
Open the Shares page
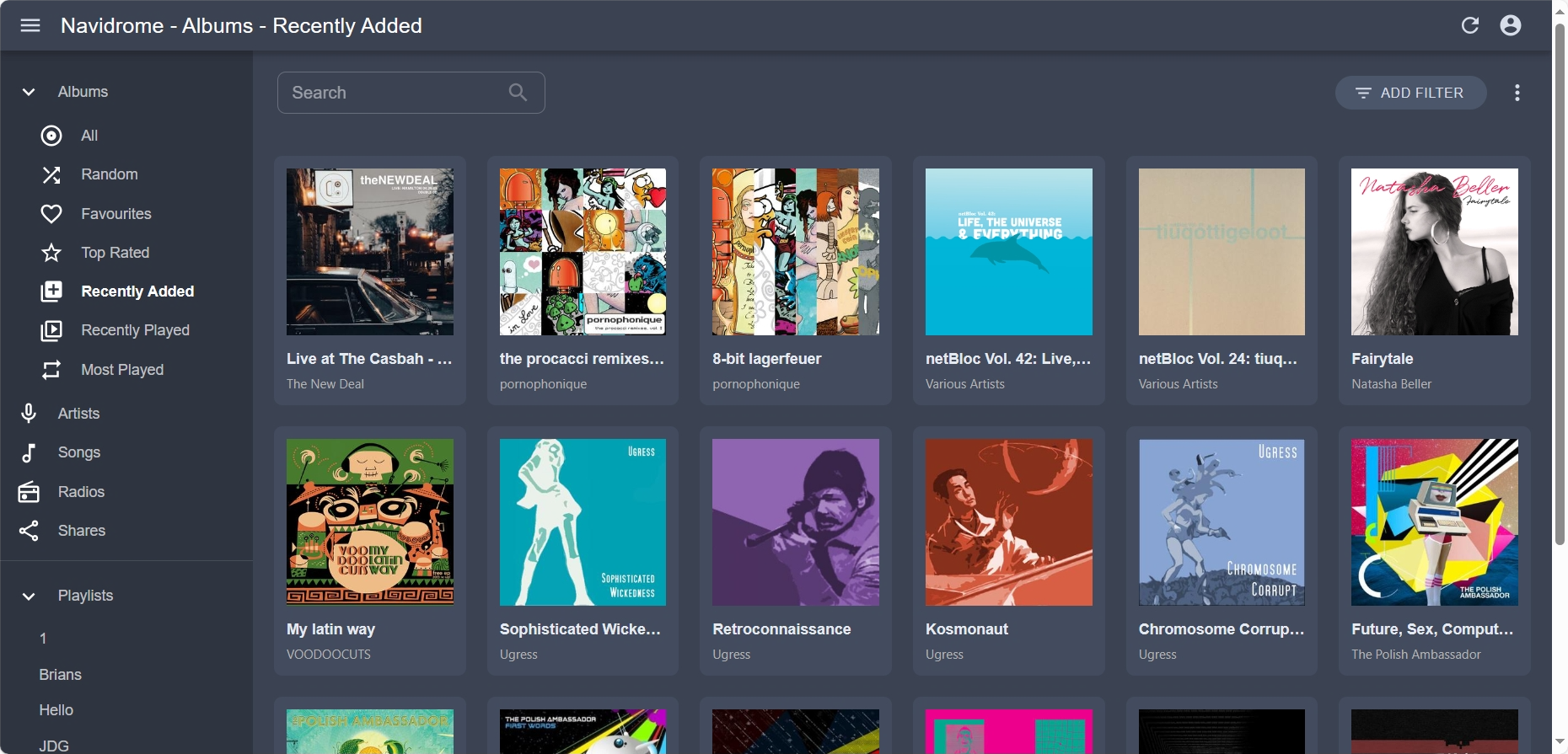point(126,531)
